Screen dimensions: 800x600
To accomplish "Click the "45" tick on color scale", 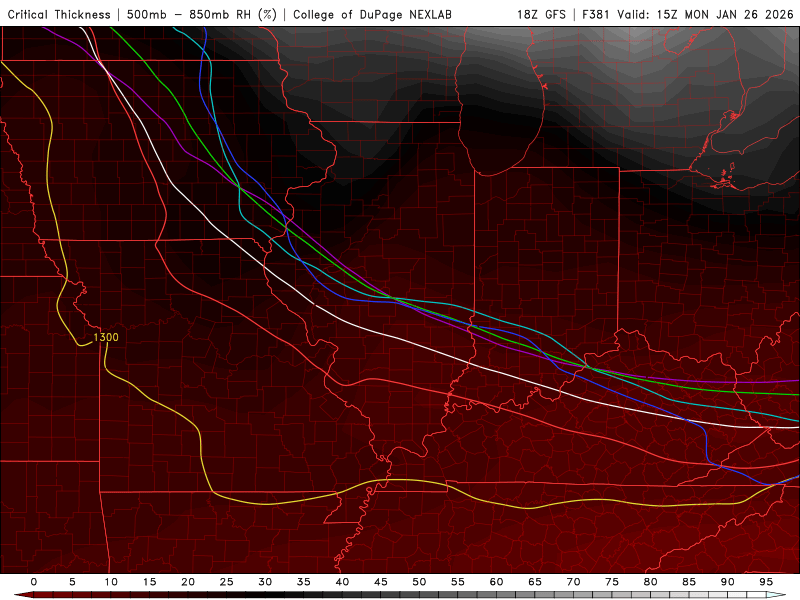I will click(381, 582).
